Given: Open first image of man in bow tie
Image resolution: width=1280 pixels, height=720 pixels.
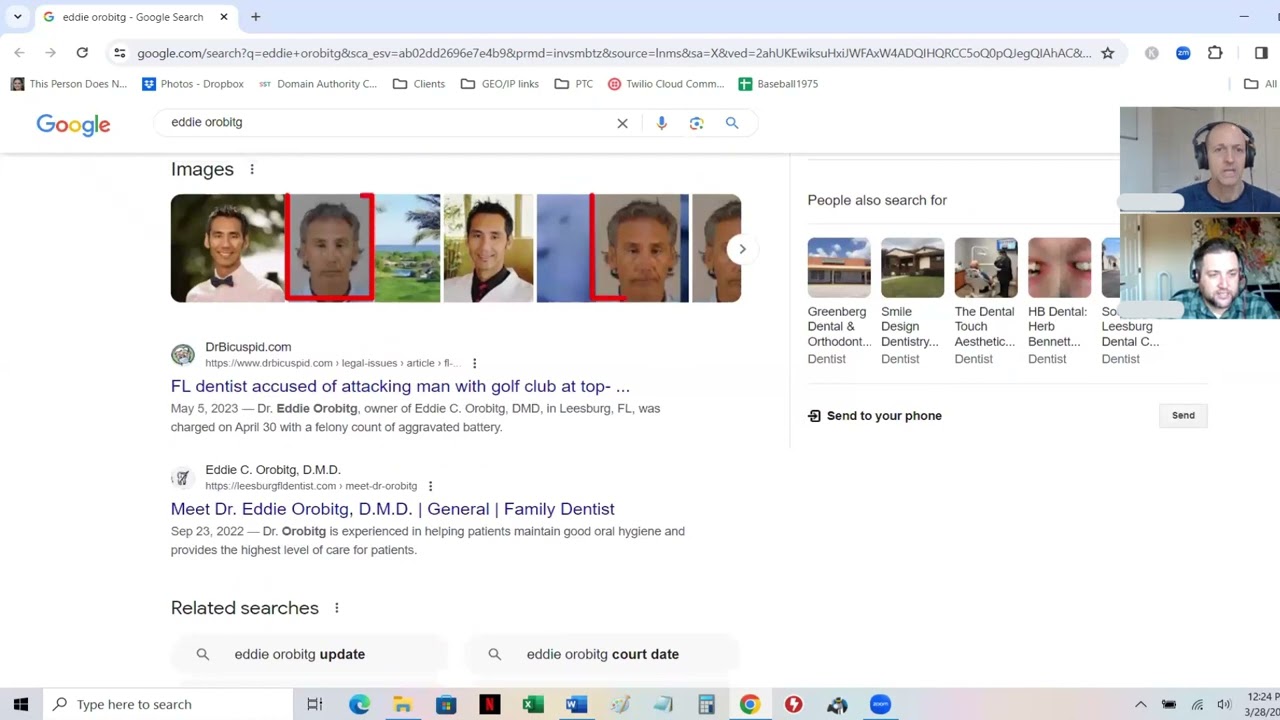Looking at the screenshot, I should click(x=228, y=248).
